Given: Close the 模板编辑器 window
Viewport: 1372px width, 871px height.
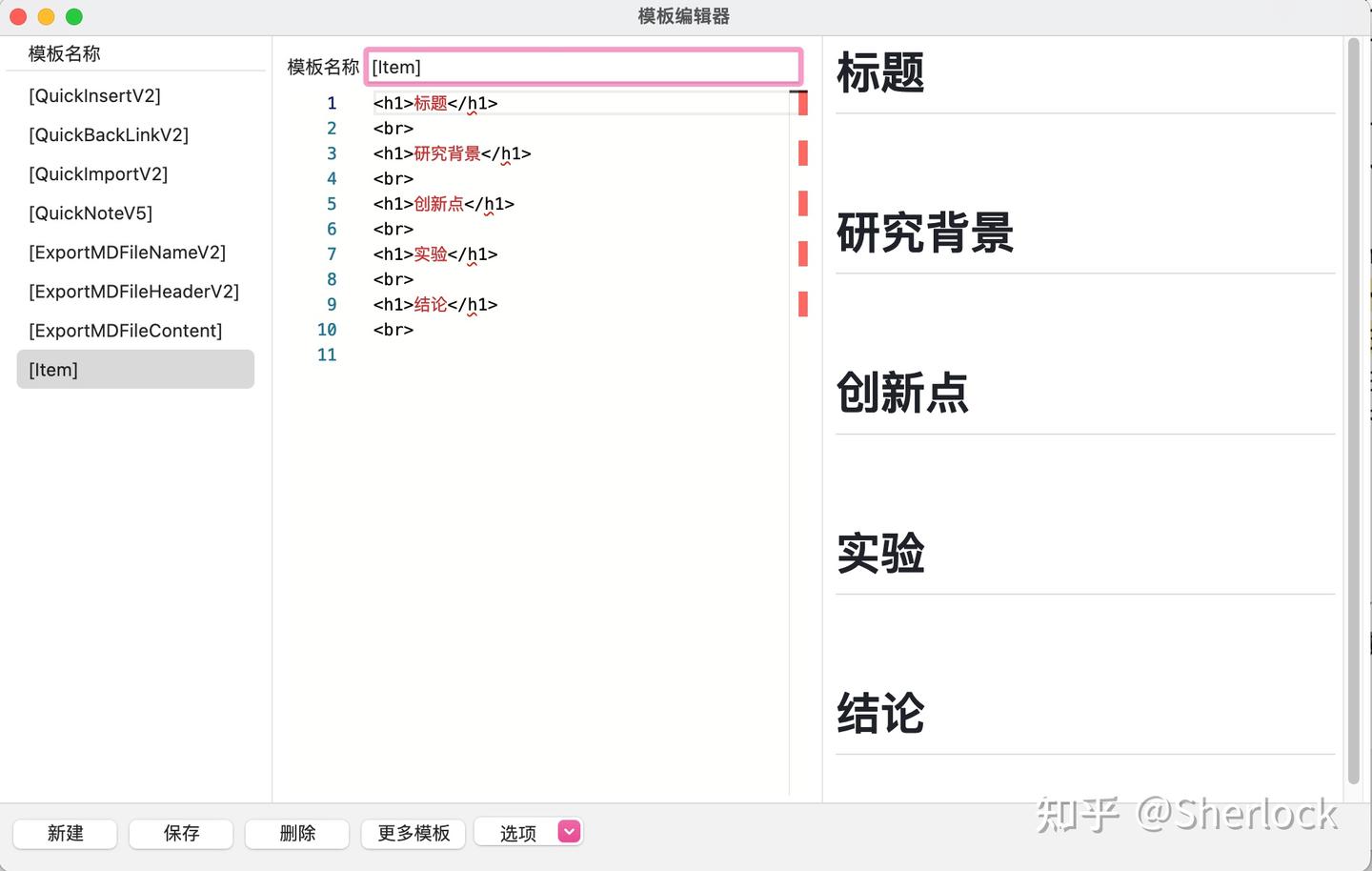Looking at the screenshot, I should point(17,16).
